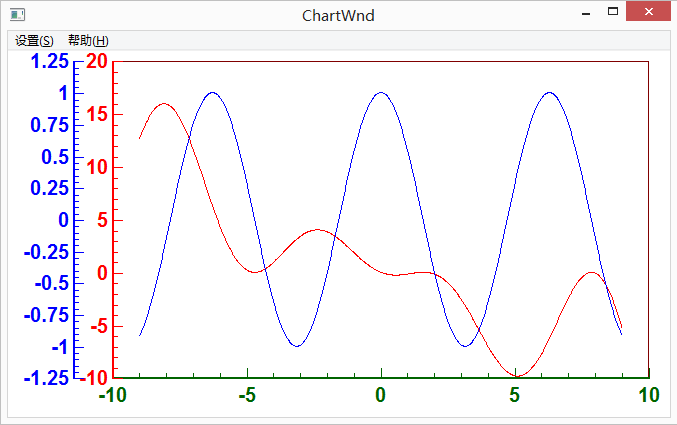Click the red axis label 15
677x425 pixels.
[97, 114]
